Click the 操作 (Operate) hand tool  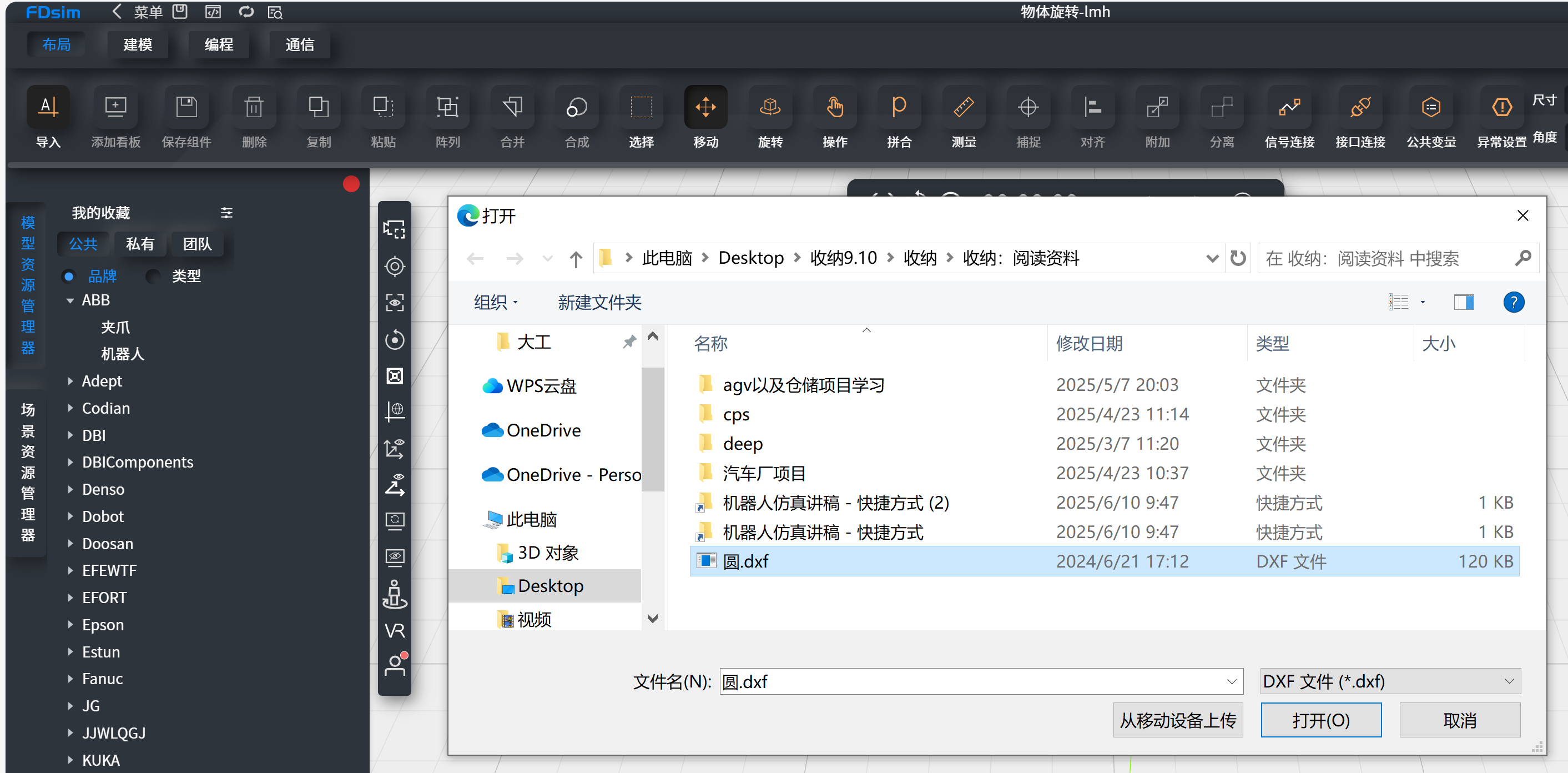pos(835,107)
